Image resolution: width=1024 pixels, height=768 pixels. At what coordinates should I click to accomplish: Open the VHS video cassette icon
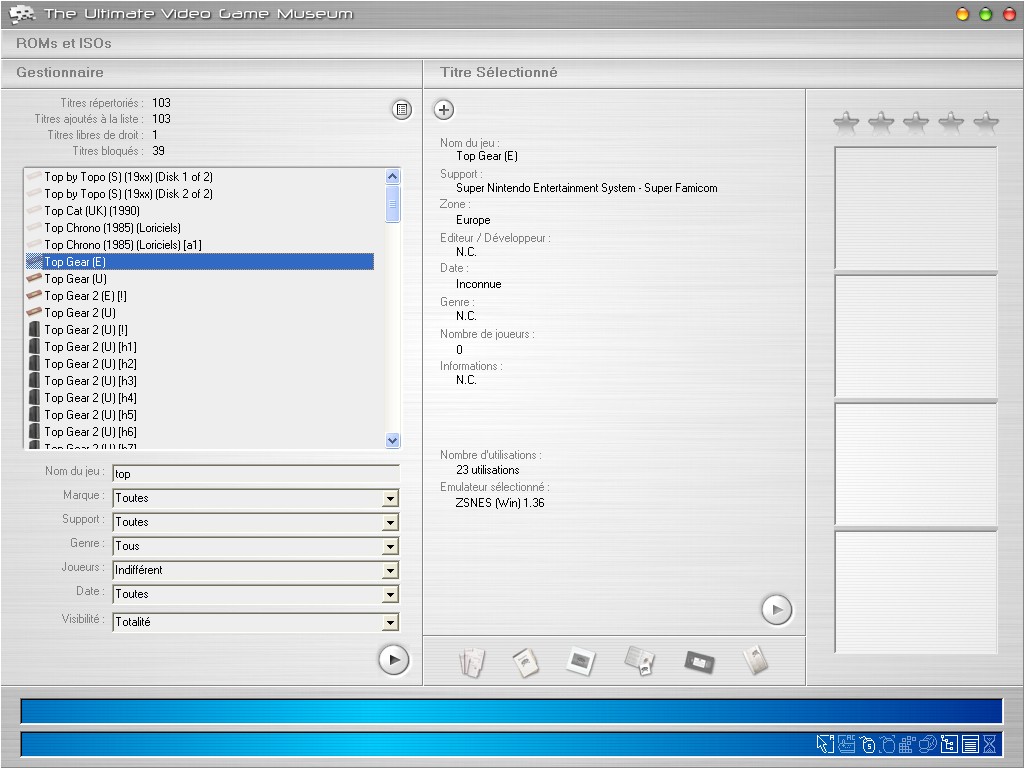click(x=699, y=662)
